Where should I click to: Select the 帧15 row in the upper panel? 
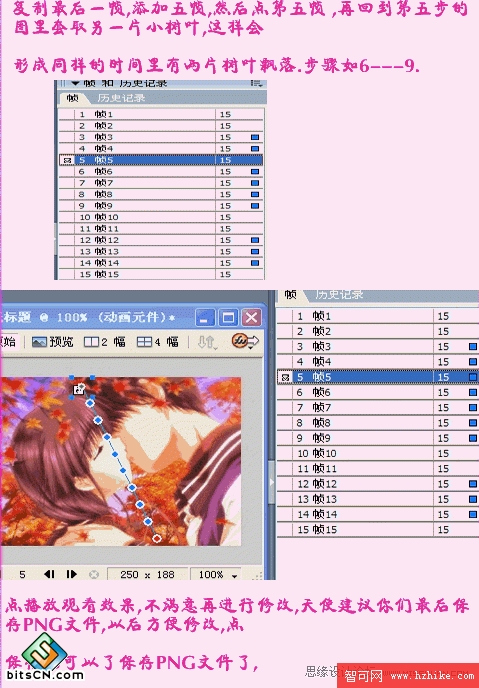pos(161,274)
